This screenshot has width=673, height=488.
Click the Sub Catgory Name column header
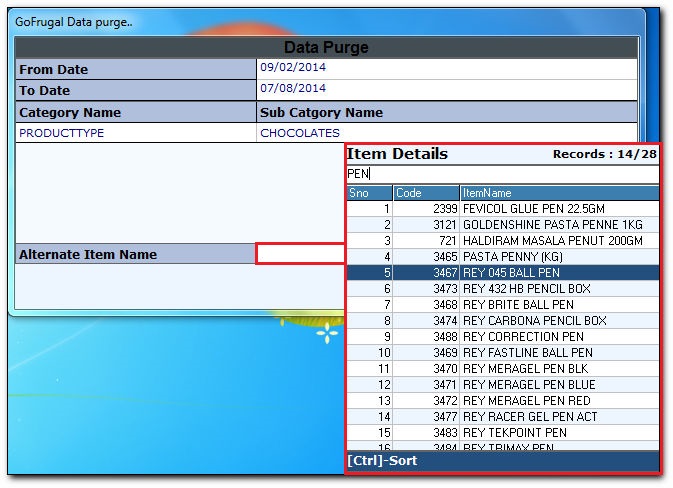(x=446, y=112)
